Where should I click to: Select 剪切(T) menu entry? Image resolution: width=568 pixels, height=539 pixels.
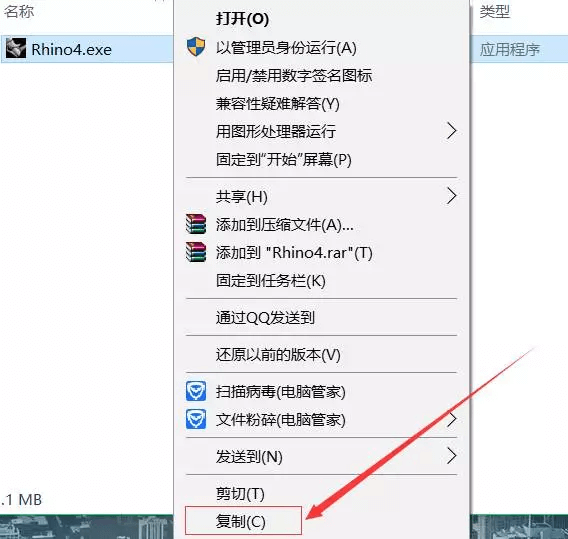tap(240, 493)
